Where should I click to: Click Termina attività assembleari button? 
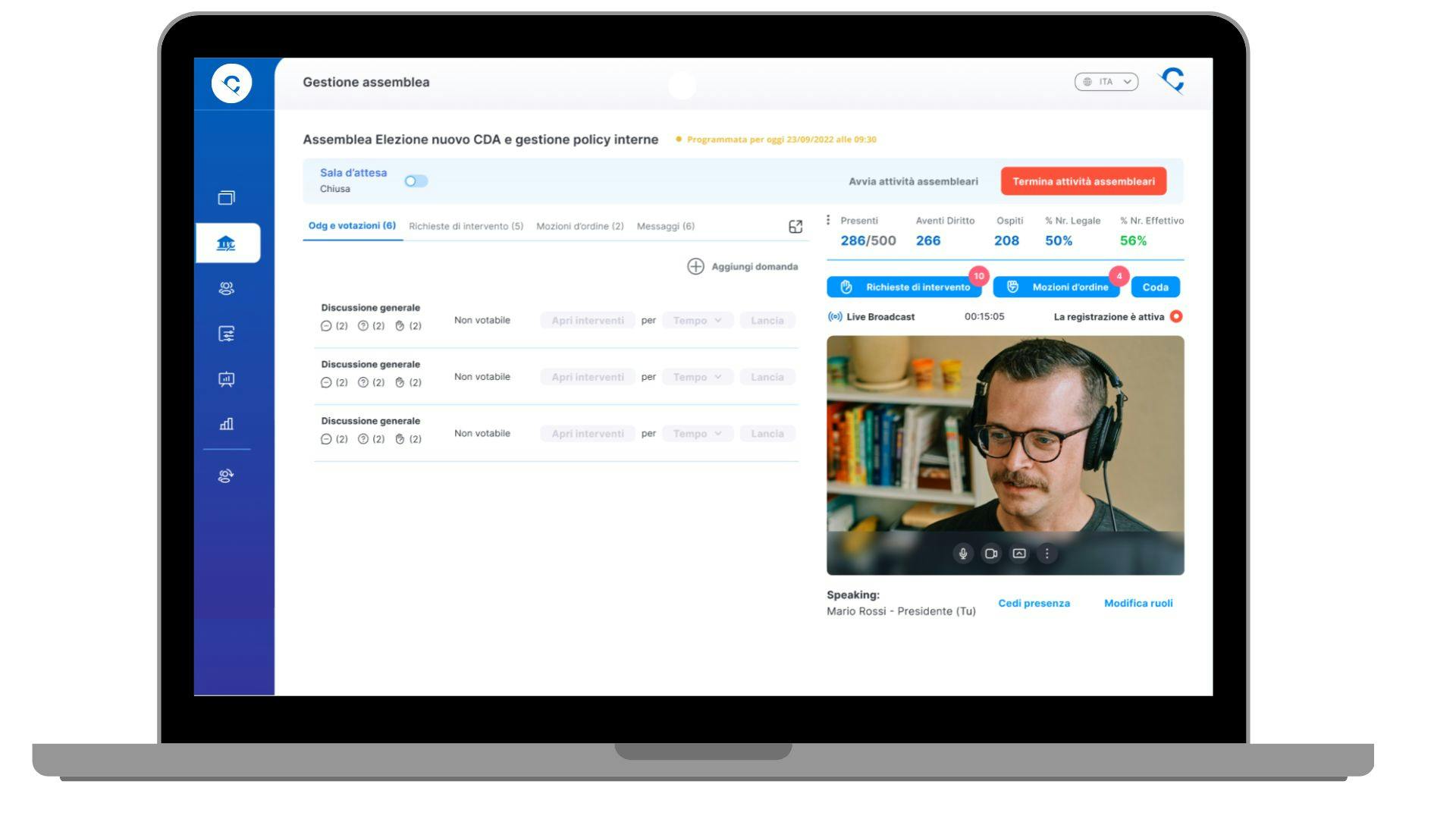click(x=1083, y=181)
